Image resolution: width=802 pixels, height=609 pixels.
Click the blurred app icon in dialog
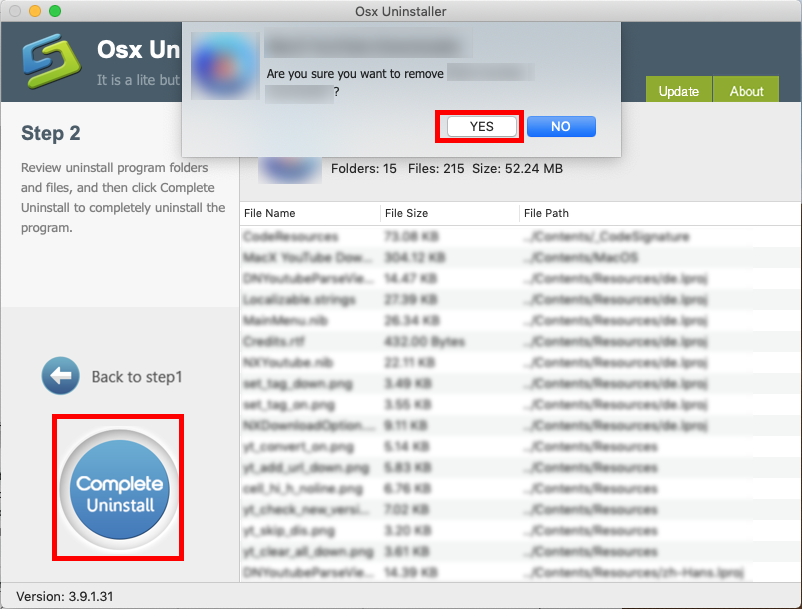pyautogui.click(x=224, y=65)
